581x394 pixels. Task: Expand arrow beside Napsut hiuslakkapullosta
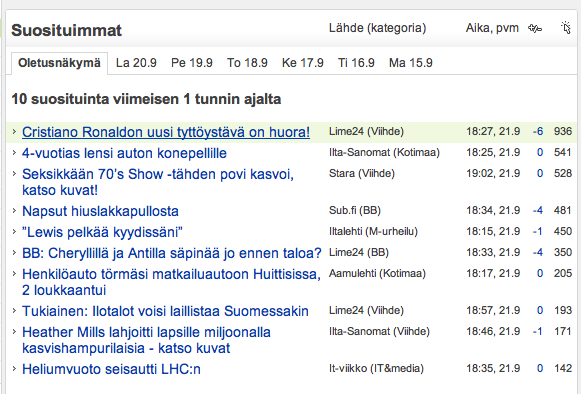(14, 211)
